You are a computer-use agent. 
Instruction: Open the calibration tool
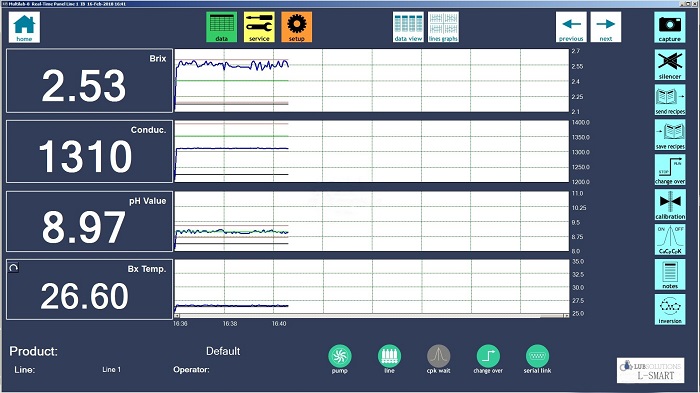(670, 205)
